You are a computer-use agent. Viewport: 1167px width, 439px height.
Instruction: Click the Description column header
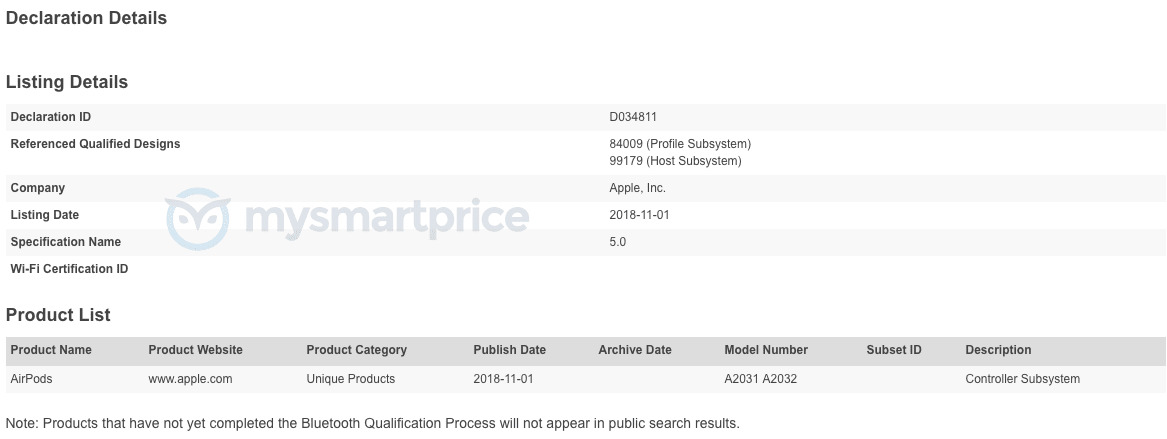[998, 350]
